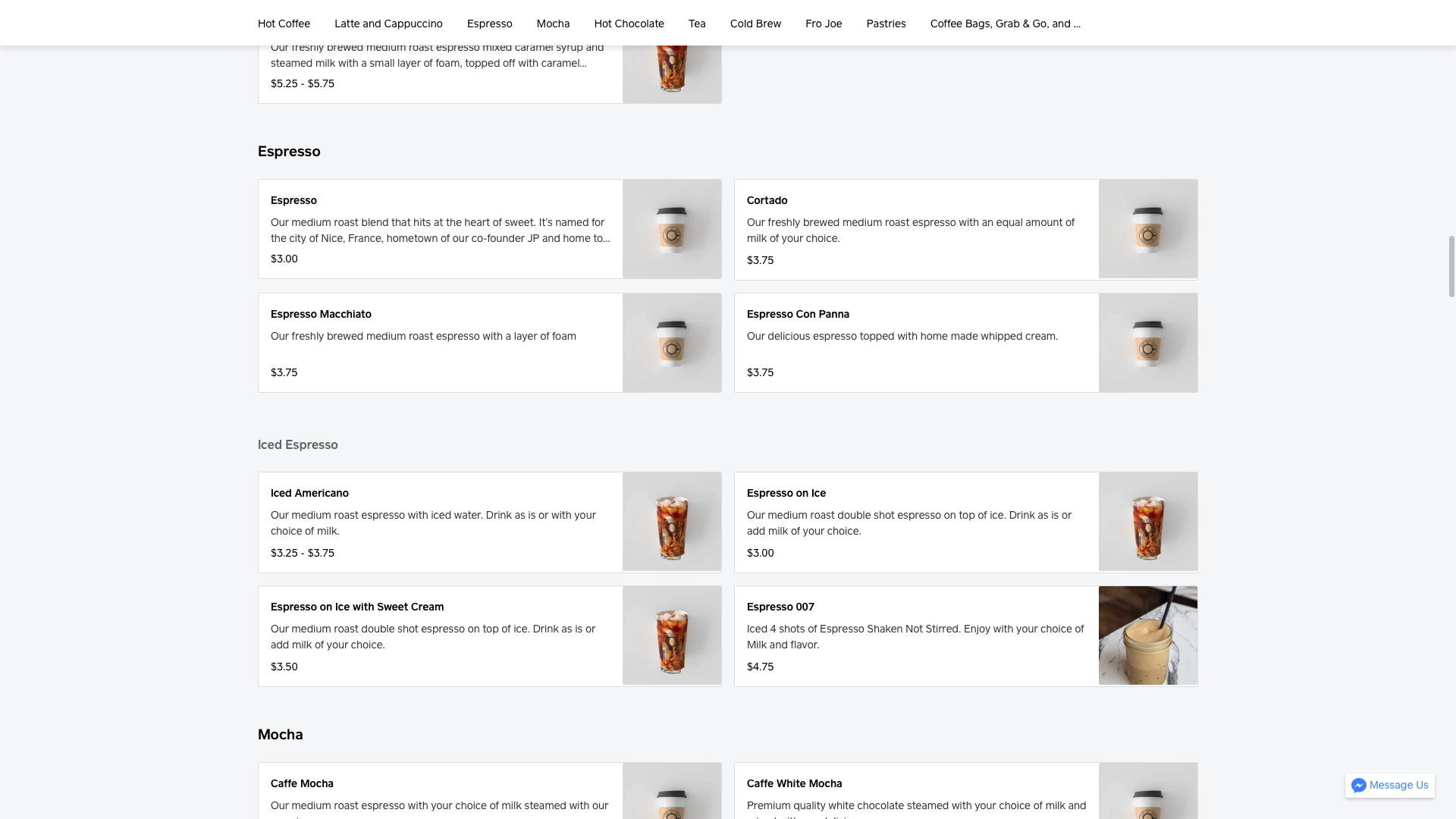Select the Cortado coffee cup image

pos(1147,229)
